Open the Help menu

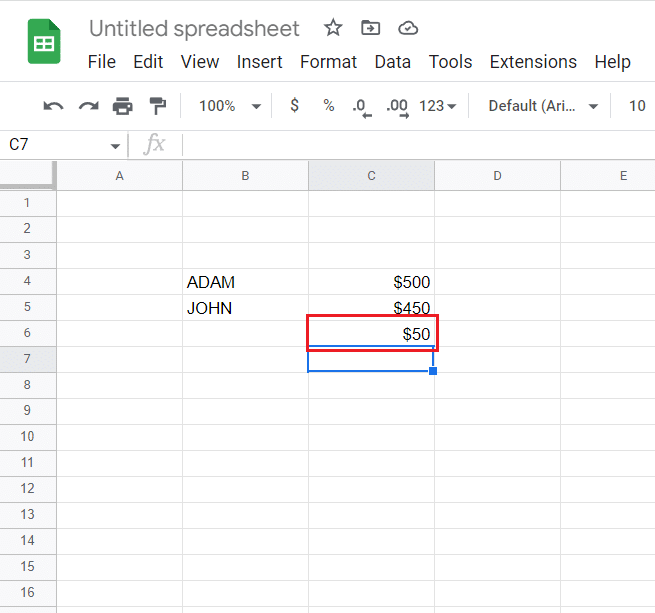(612, 62)
